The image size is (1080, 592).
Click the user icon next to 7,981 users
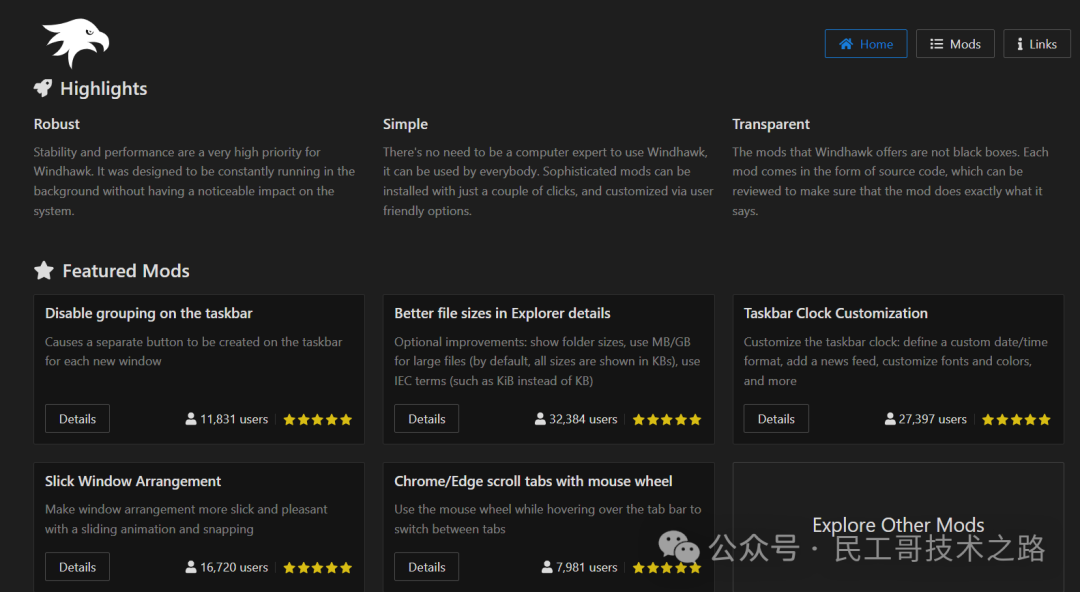click(547, 567)
